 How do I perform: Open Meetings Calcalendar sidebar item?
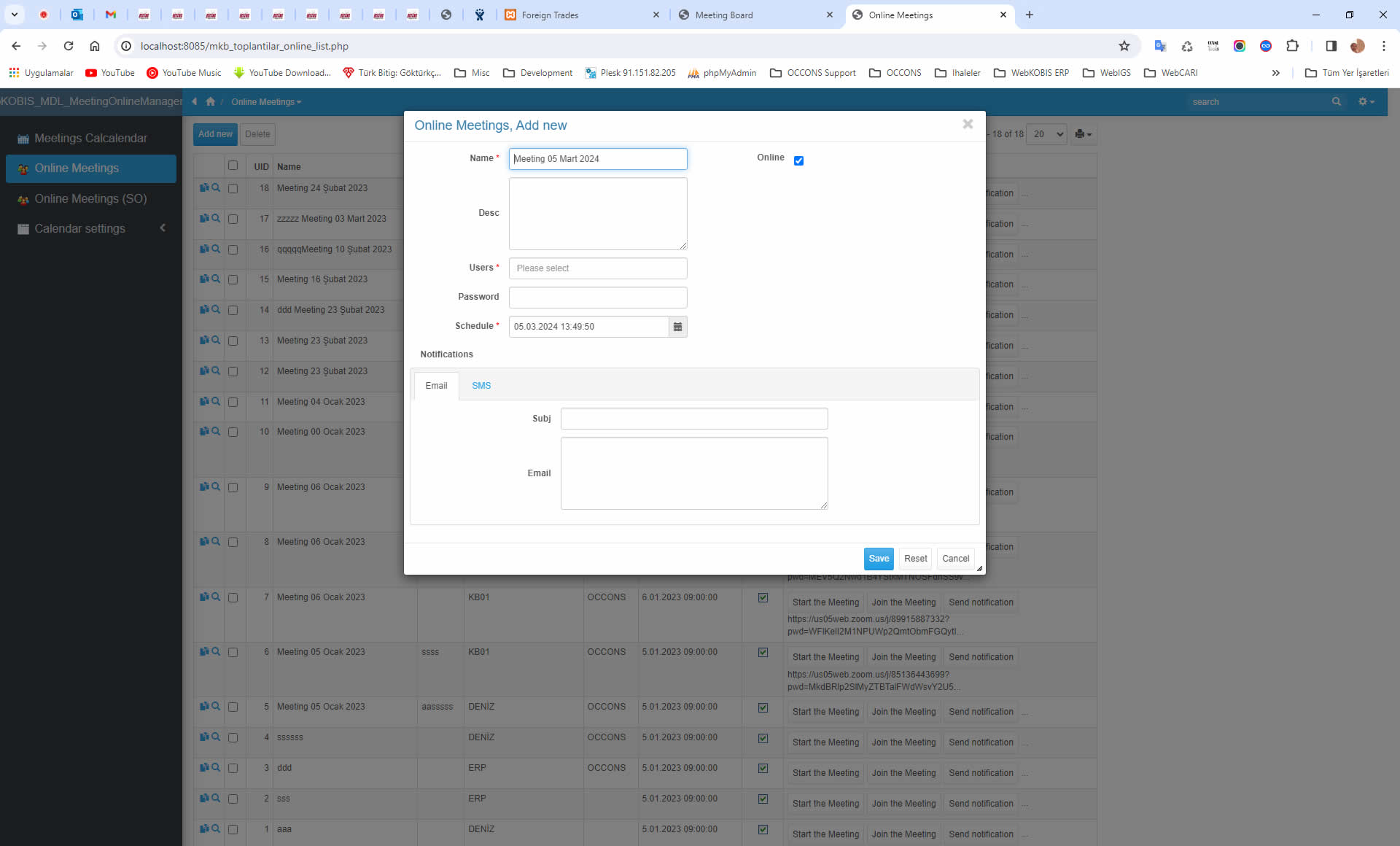click(91, 139)
